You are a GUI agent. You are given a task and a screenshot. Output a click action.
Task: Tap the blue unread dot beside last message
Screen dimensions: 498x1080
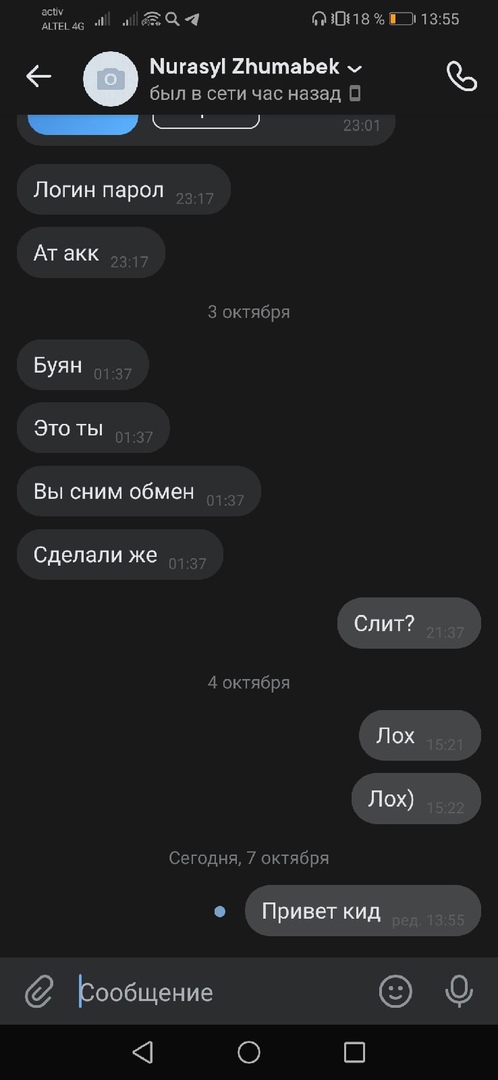tap(220, 912)
